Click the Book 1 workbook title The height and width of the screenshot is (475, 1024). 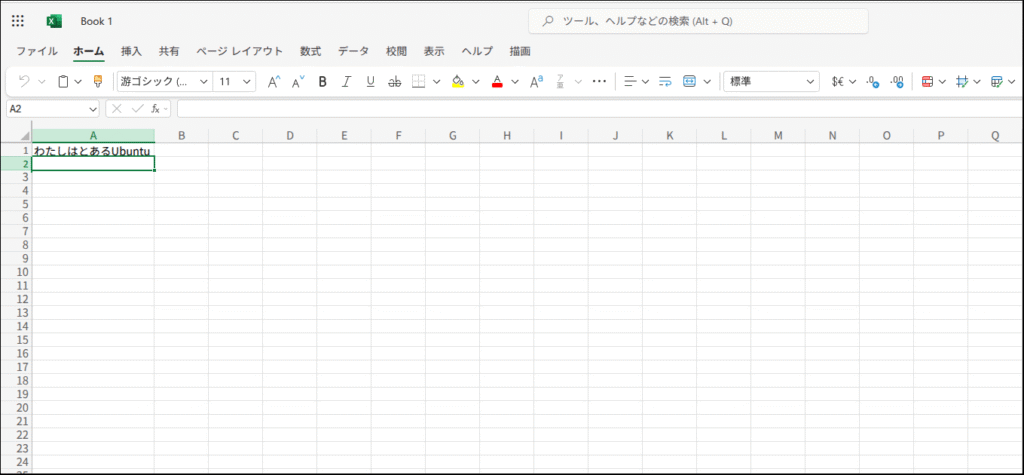(97, 21)
